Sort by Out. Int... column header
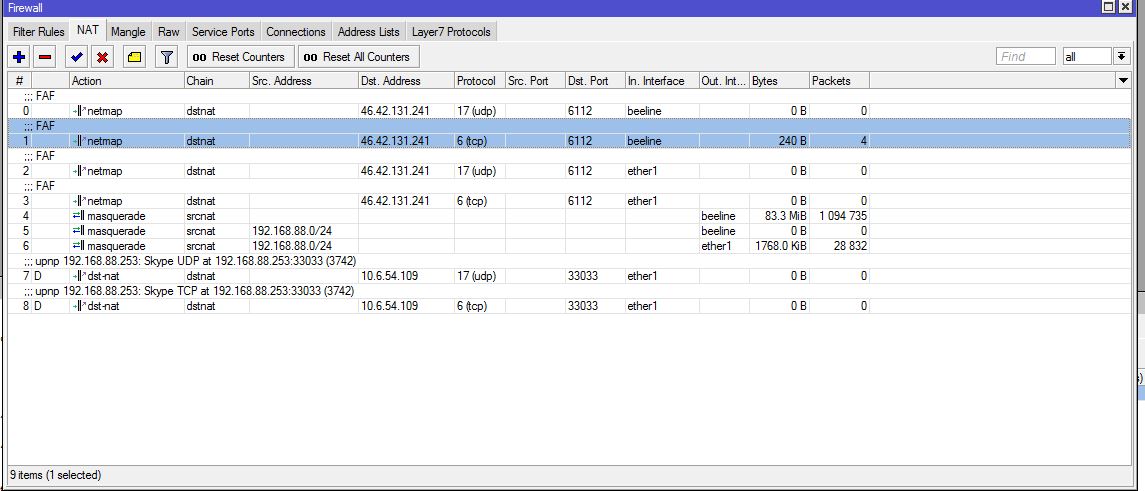The image size is (1145, 491). [x=724, y=81]
